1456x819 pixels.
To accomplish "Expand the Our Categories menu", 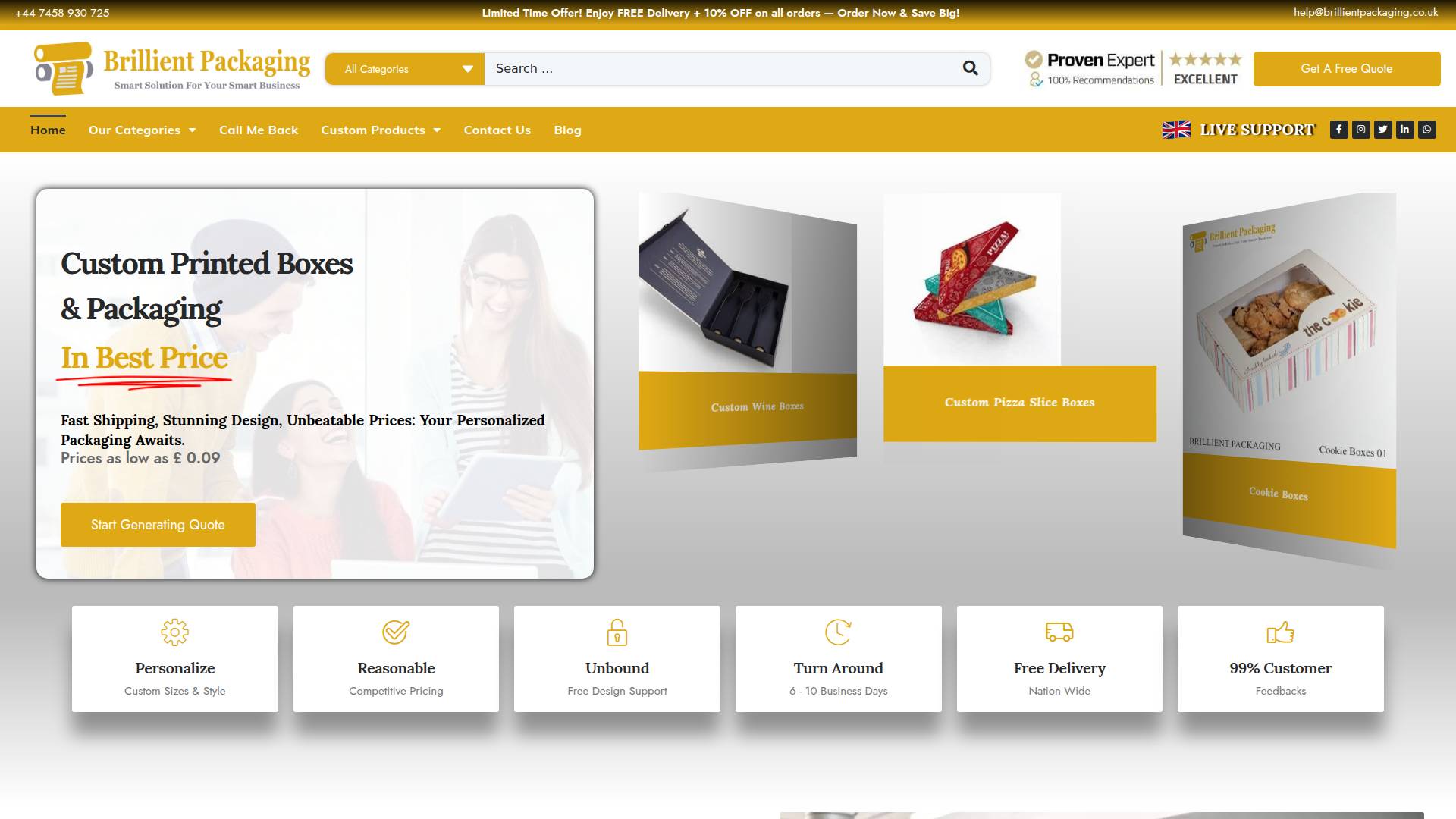I will pyautogui.click(x=142, y=130).
